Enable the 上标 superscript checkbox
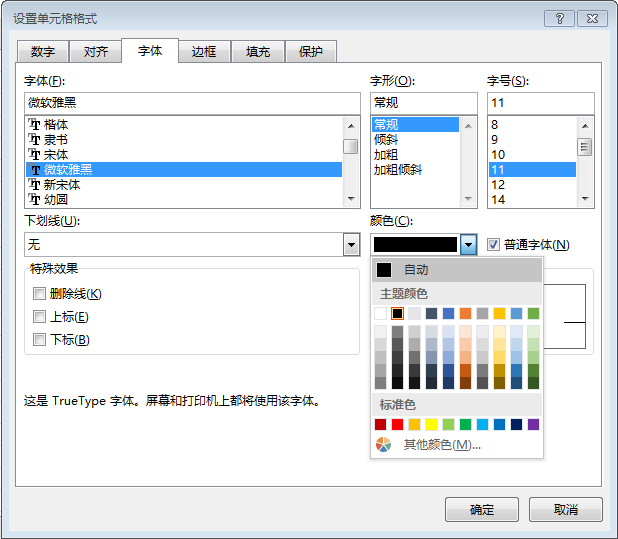Screen dimensions: 618x539 point(39,316)
